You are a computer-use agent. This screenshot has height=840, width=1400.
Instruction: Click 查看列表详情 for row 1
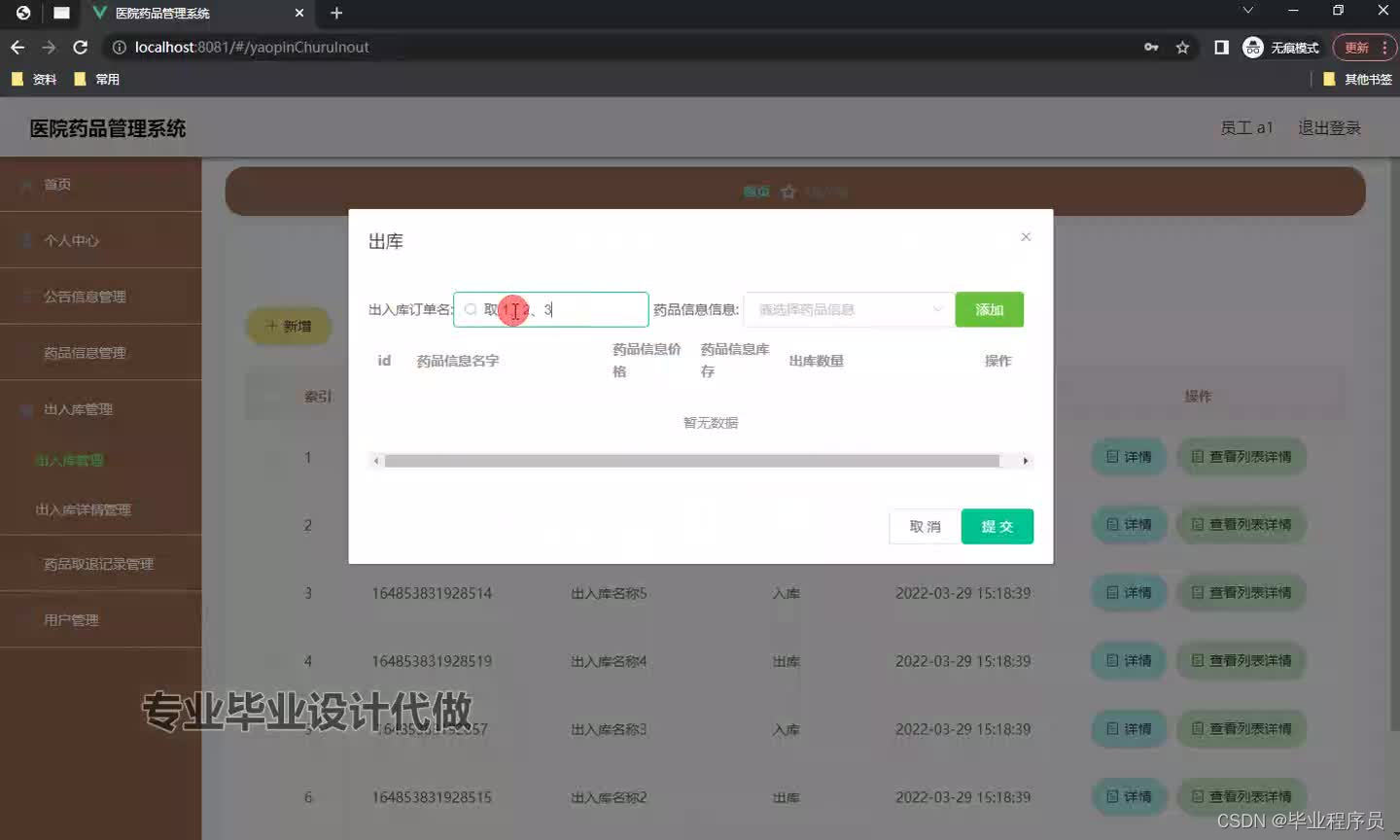(x=1242, y=456)
